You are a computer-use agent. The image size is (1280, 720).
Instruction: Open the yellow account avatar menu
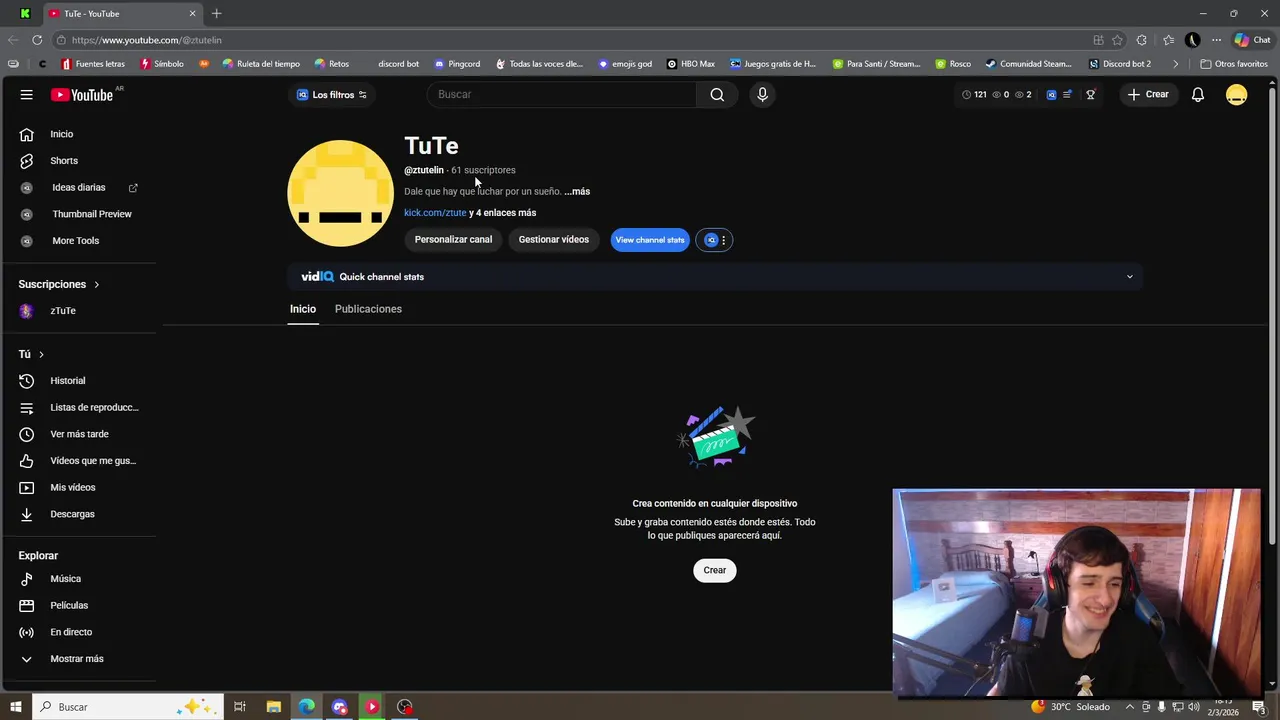click(x=1237, y=94)
